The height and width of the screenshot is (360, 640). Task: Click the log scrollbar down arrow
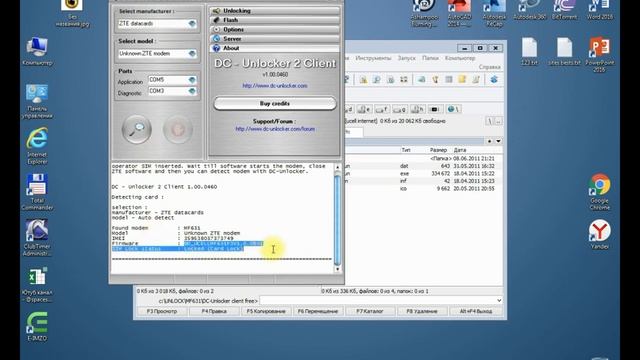pyautogui.click(x=337, y=269)
